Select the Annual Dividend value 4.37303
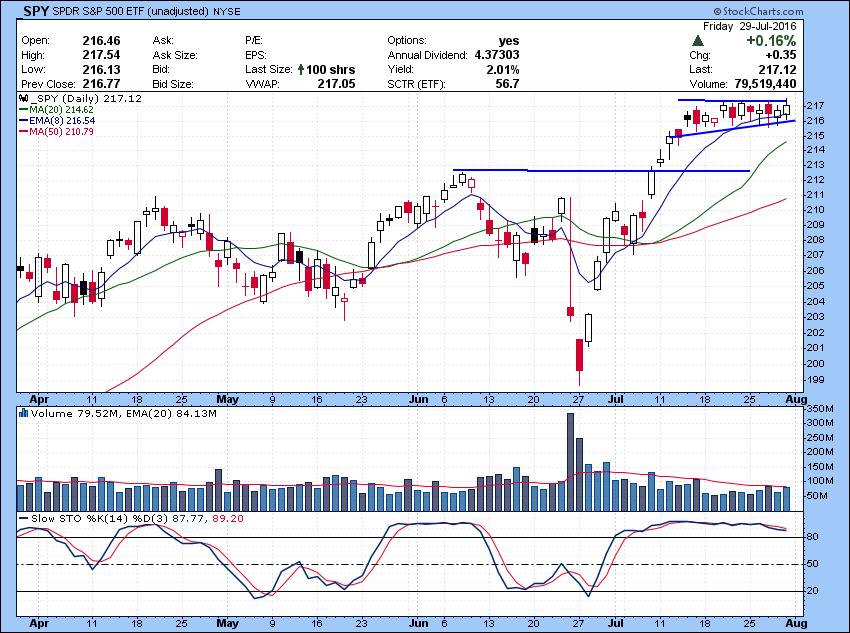This screenshot has width=850, height=633. tap(497, 55)
